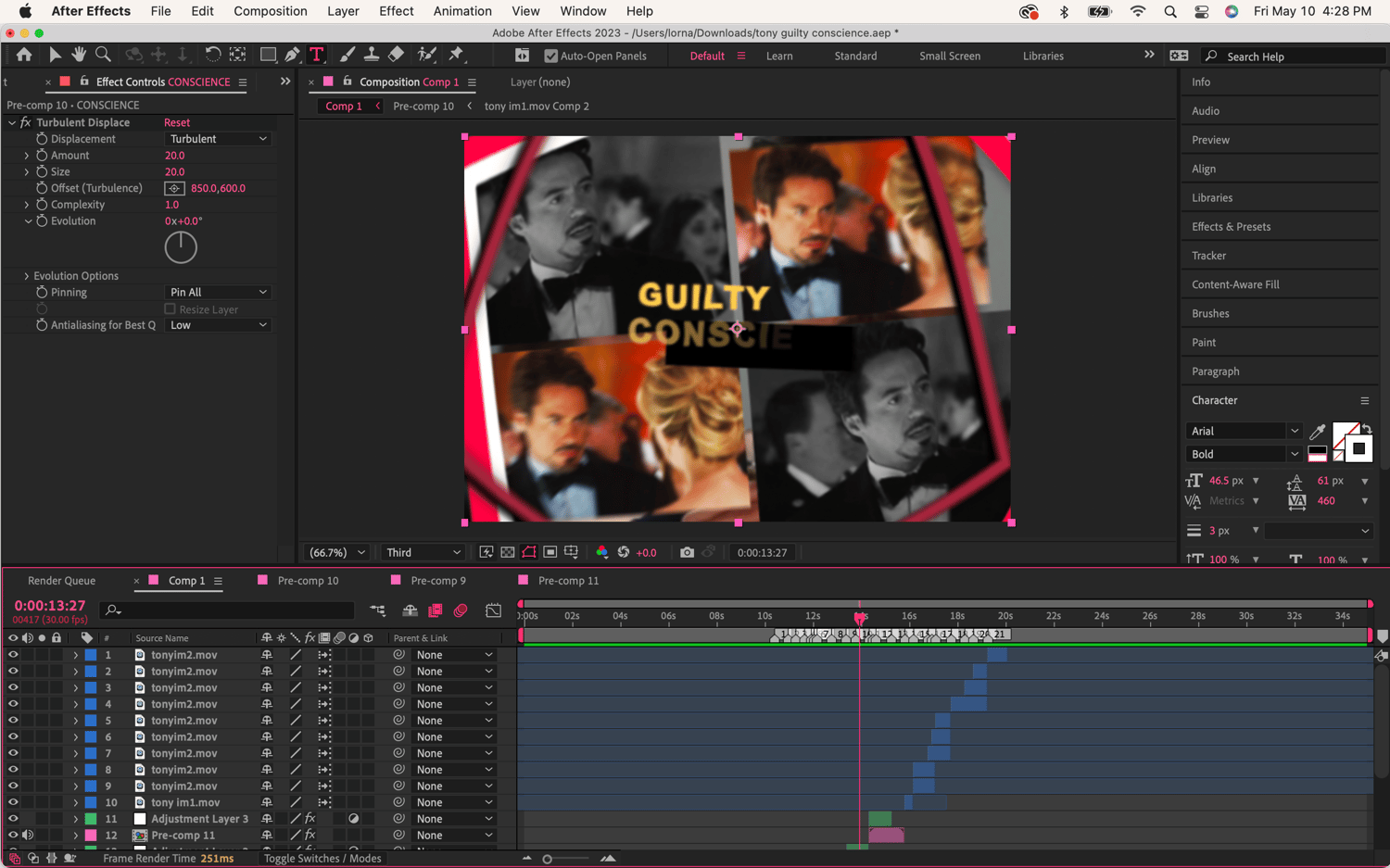
Task: Reset the Turbulent Displace effect
Action: coord(177,122)
